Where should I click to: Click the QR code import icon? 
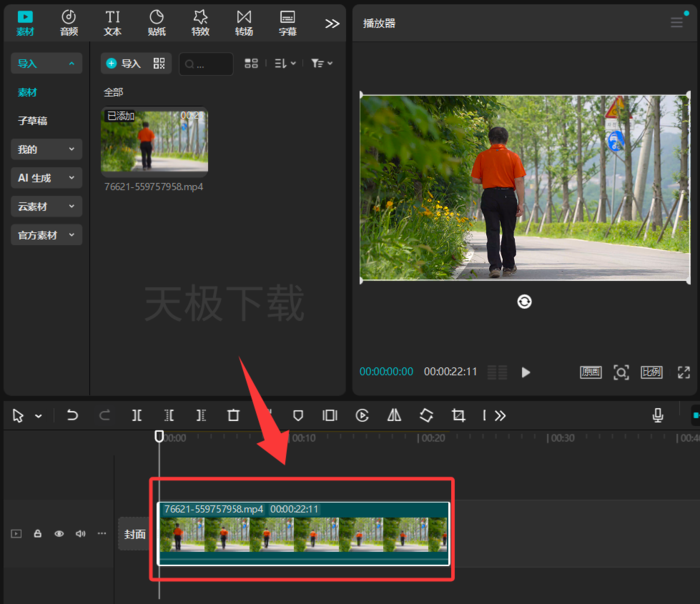pos(159,63)
